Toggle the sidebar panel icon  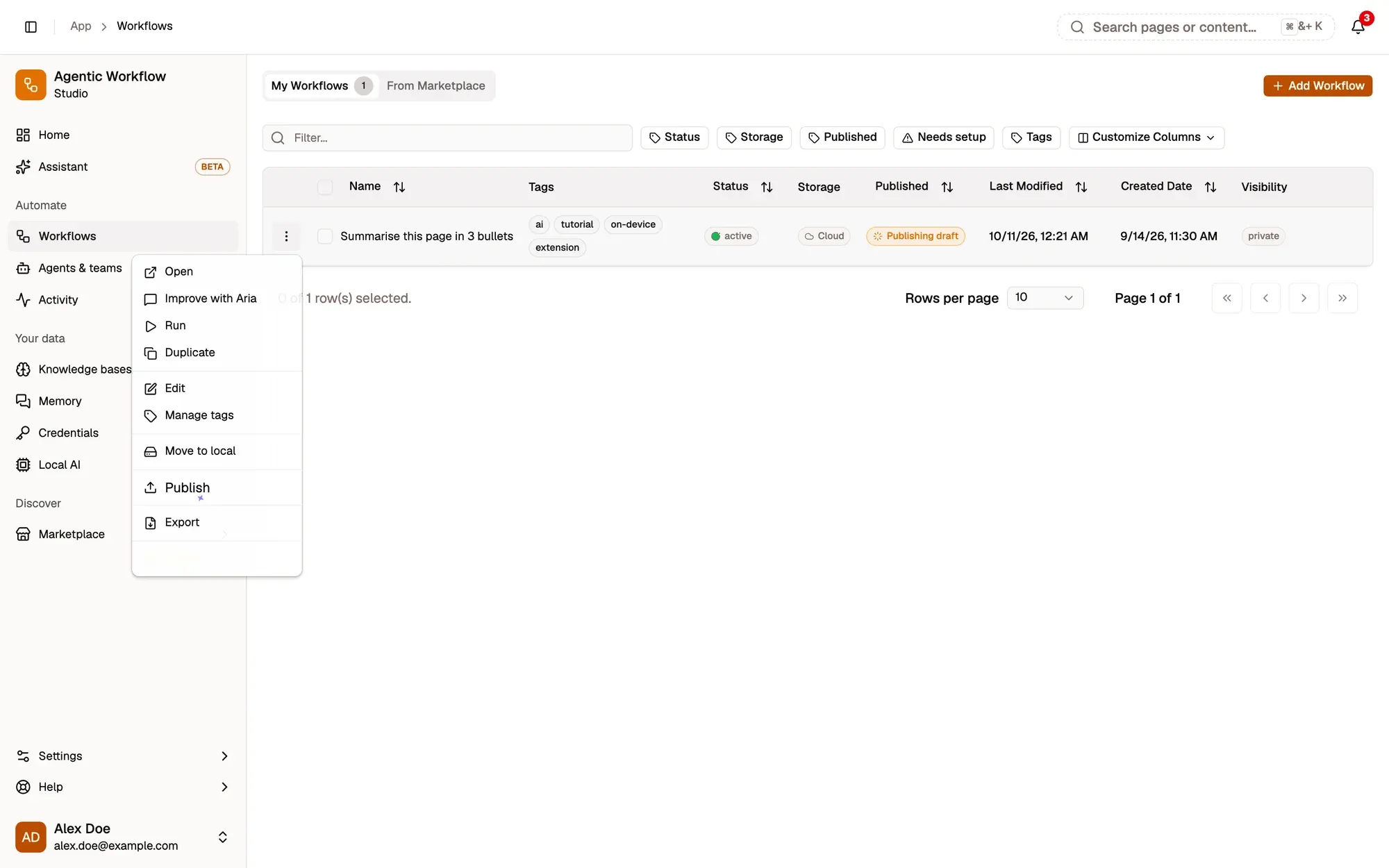31,26
